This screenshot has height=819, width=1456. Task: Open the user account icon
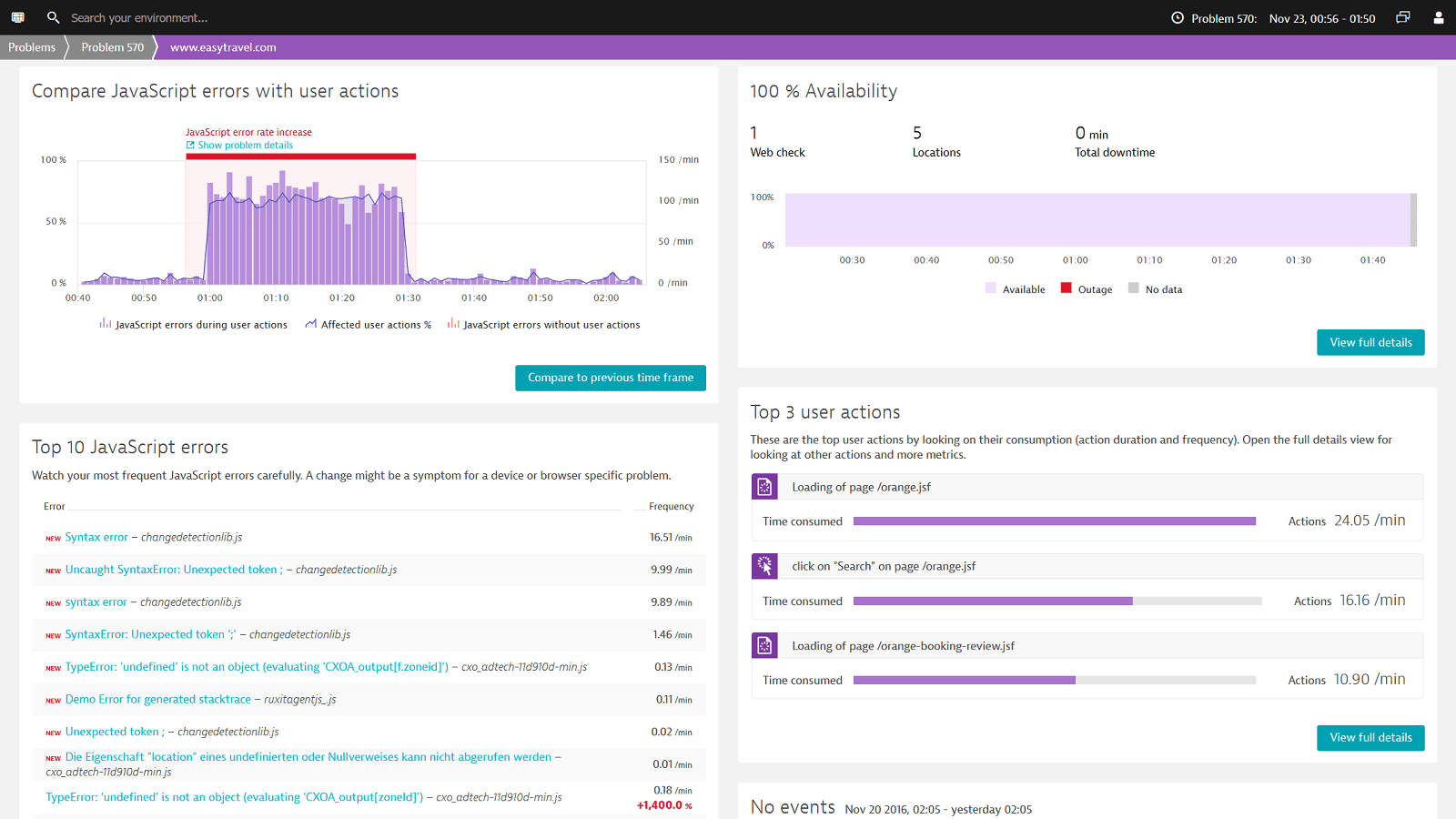(x=1439, y=17)
